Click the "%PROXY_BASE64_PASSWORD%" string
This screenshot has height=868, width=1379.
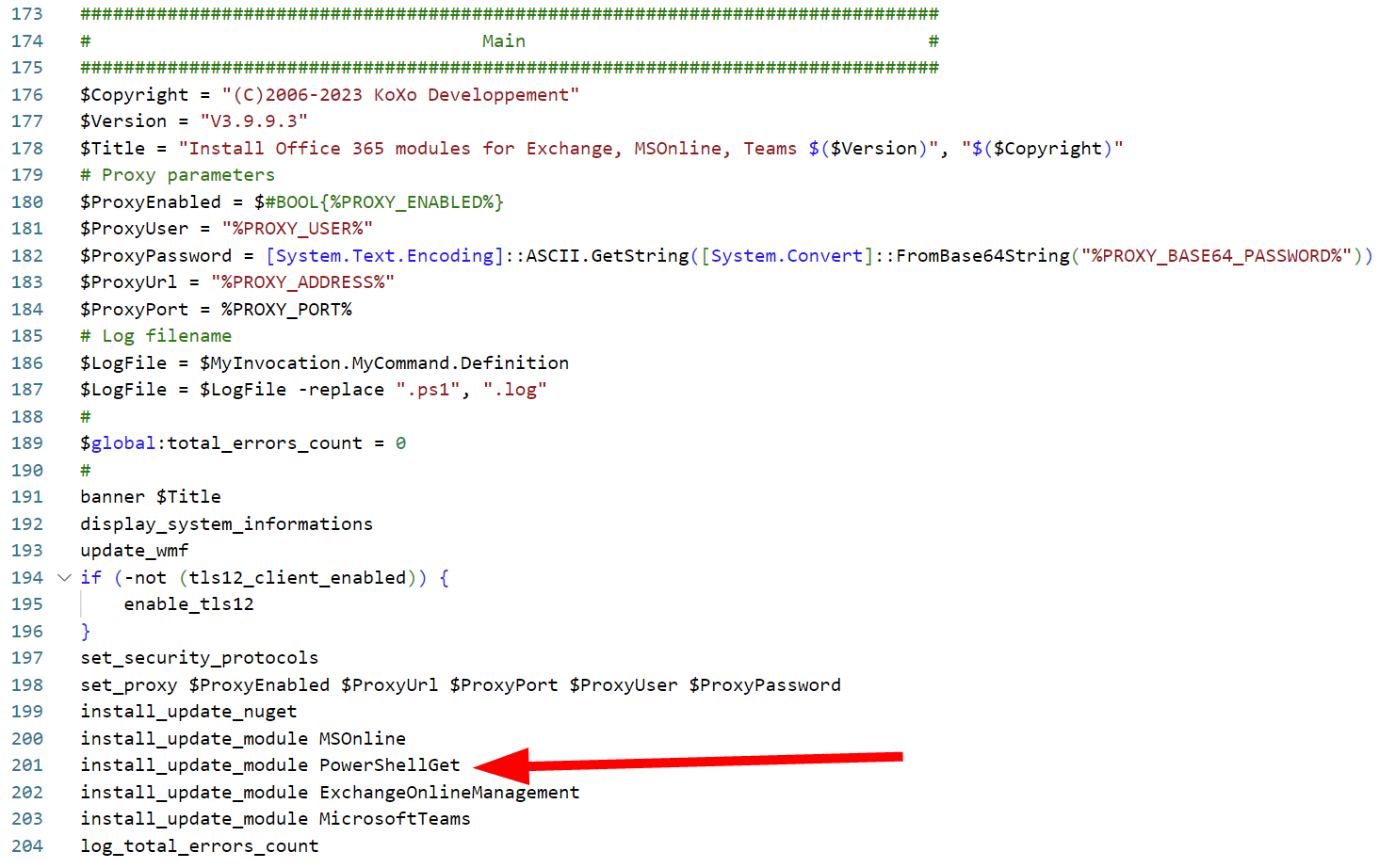pyautogui.click(x=1216, y=255)
